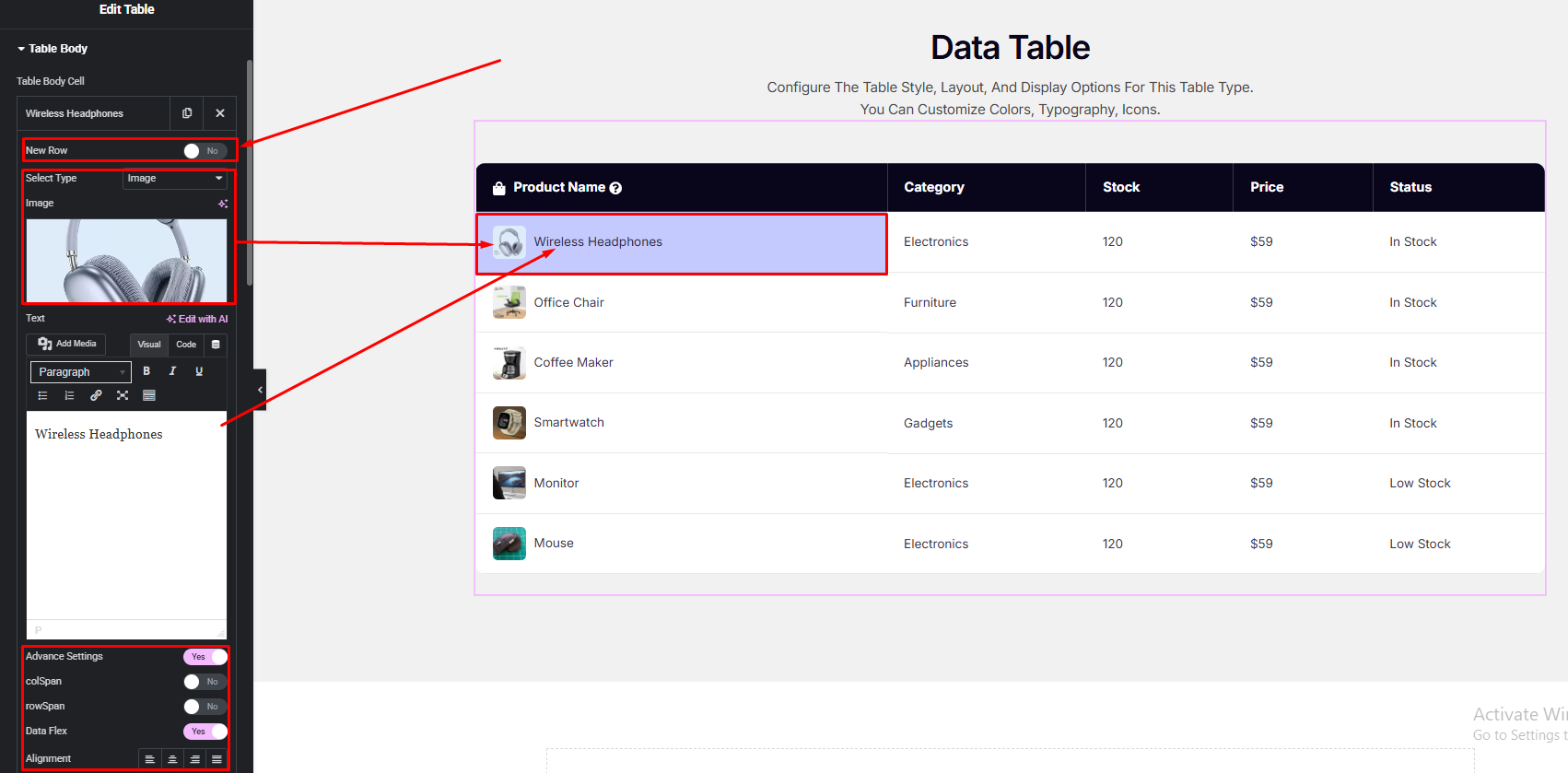This screenshot has width=1568, height=773.
Task: Insert a numbered list
Action: [x=69, y=395]
